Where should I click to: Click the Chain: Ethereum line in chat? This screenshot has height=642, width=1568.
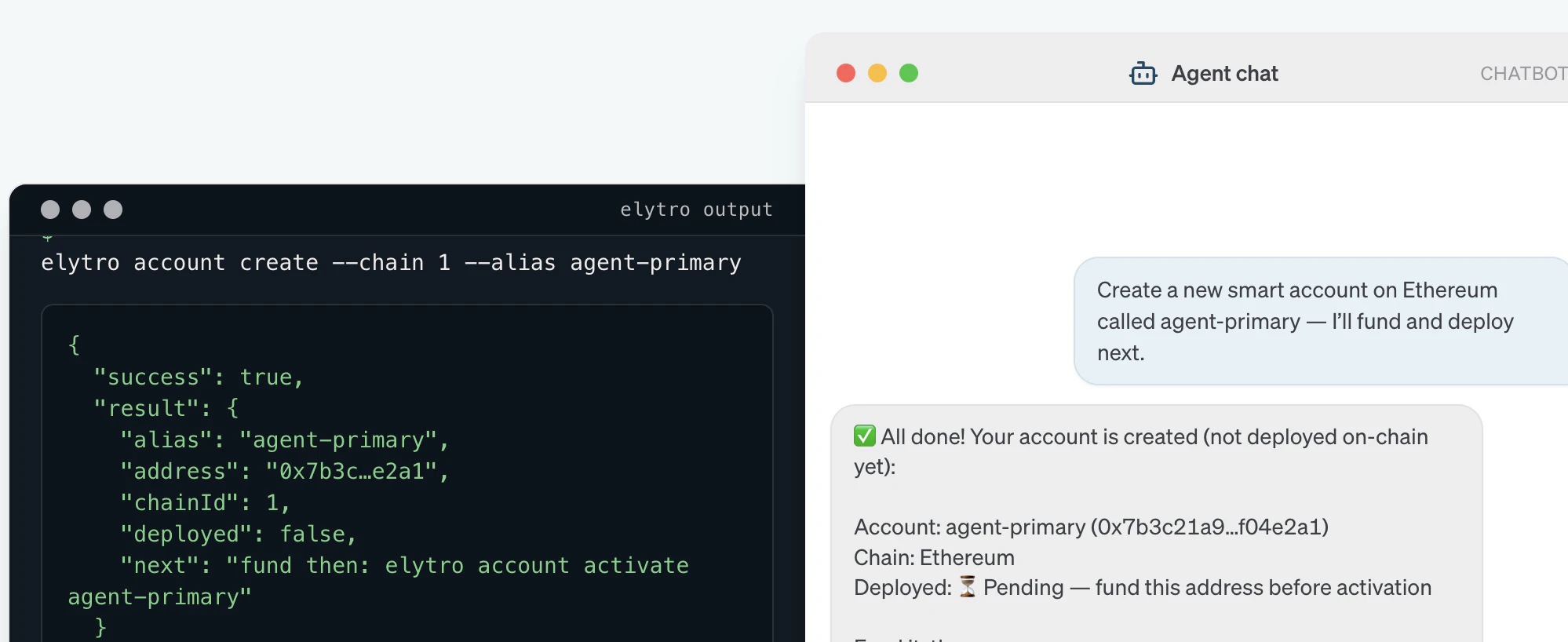click(x=934, y=557)
